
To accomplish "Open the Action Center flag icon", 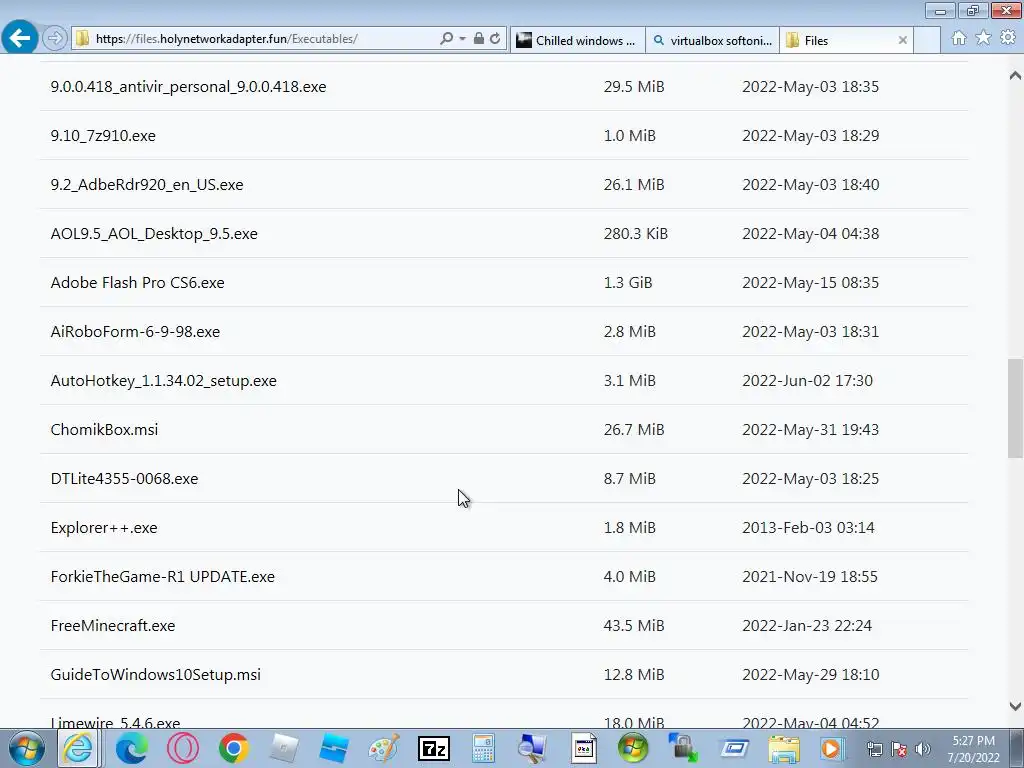I will coord(899,749).
